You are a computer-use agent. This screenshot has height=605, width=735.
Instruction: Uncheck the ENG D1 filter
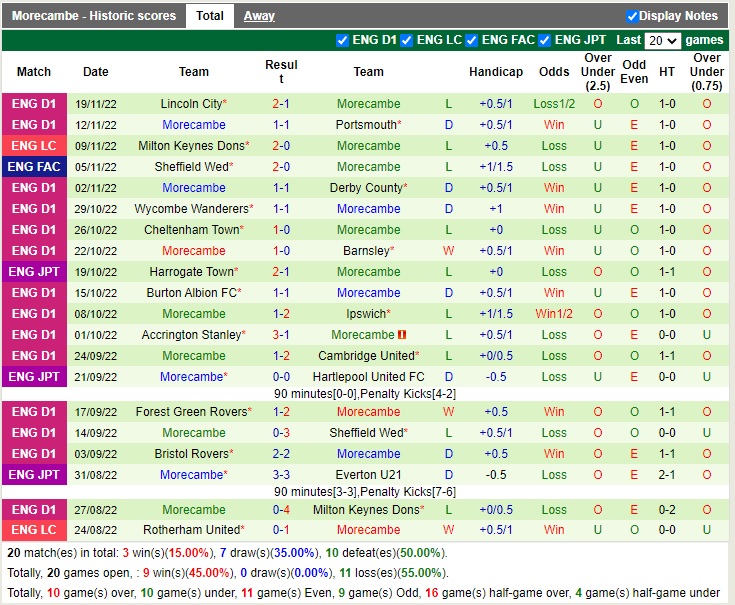pyautogui.click(x=342, y=41)
